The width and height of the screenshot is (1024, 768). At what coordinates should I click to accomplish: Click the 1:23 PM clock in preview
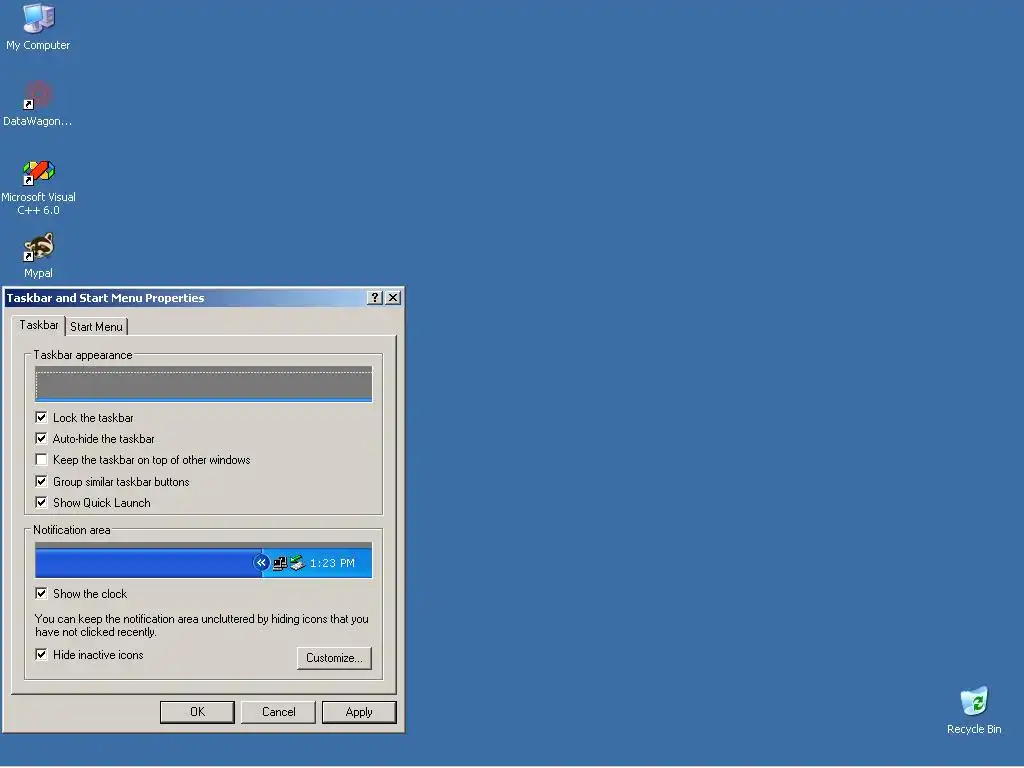[332, 563]
